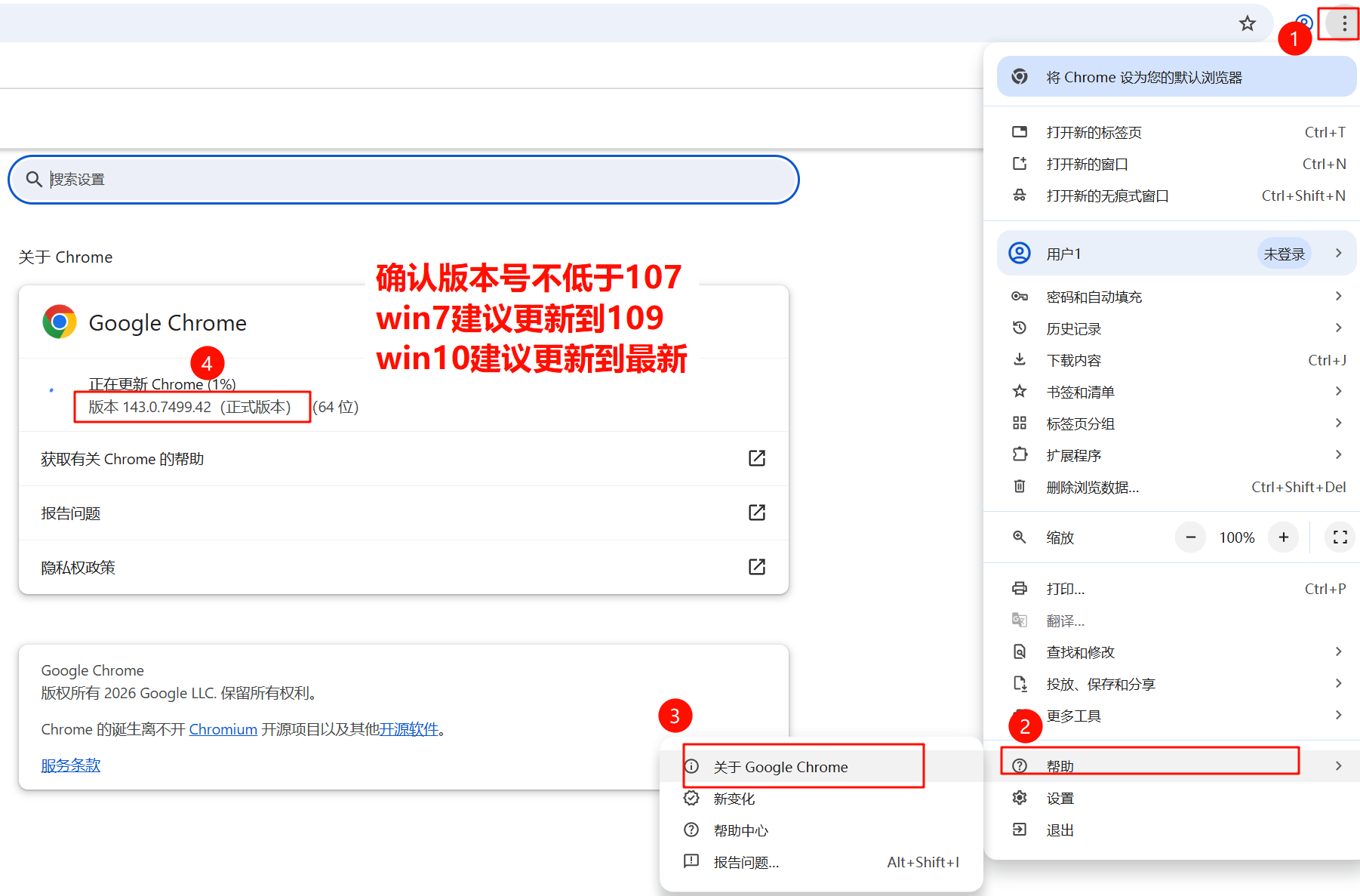Click the zoom out minus button
This screenshot has width=1360, height=896.
click(1190, 537)
